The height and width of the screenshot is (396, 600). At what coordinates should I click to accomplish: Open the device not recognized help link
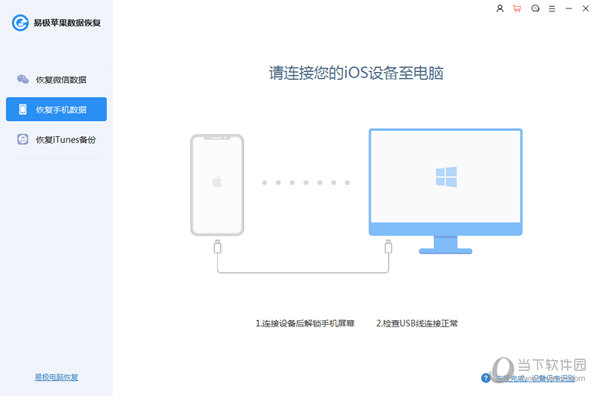[534, 378]
